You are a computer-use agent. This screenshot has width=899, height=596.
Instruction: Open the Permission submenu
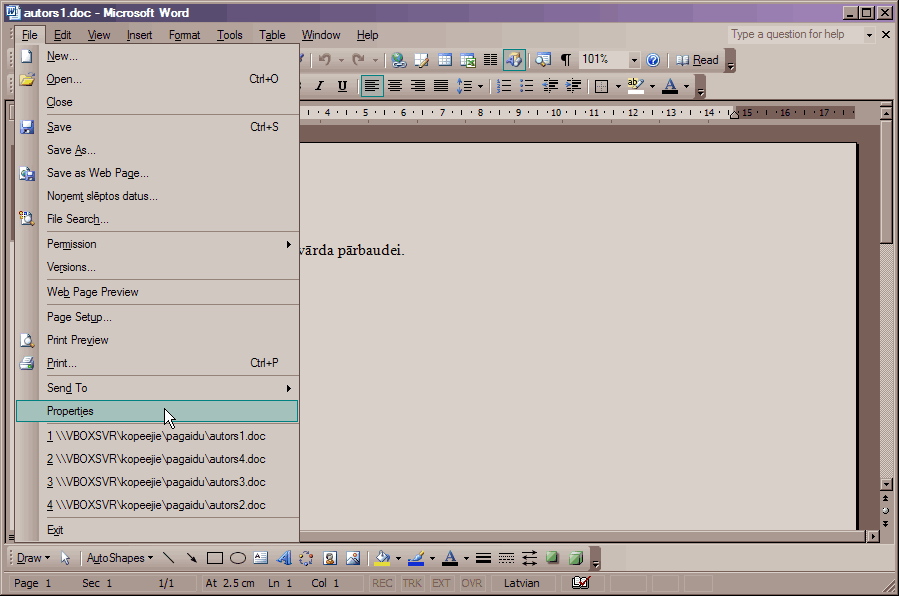tap(157, 245)
